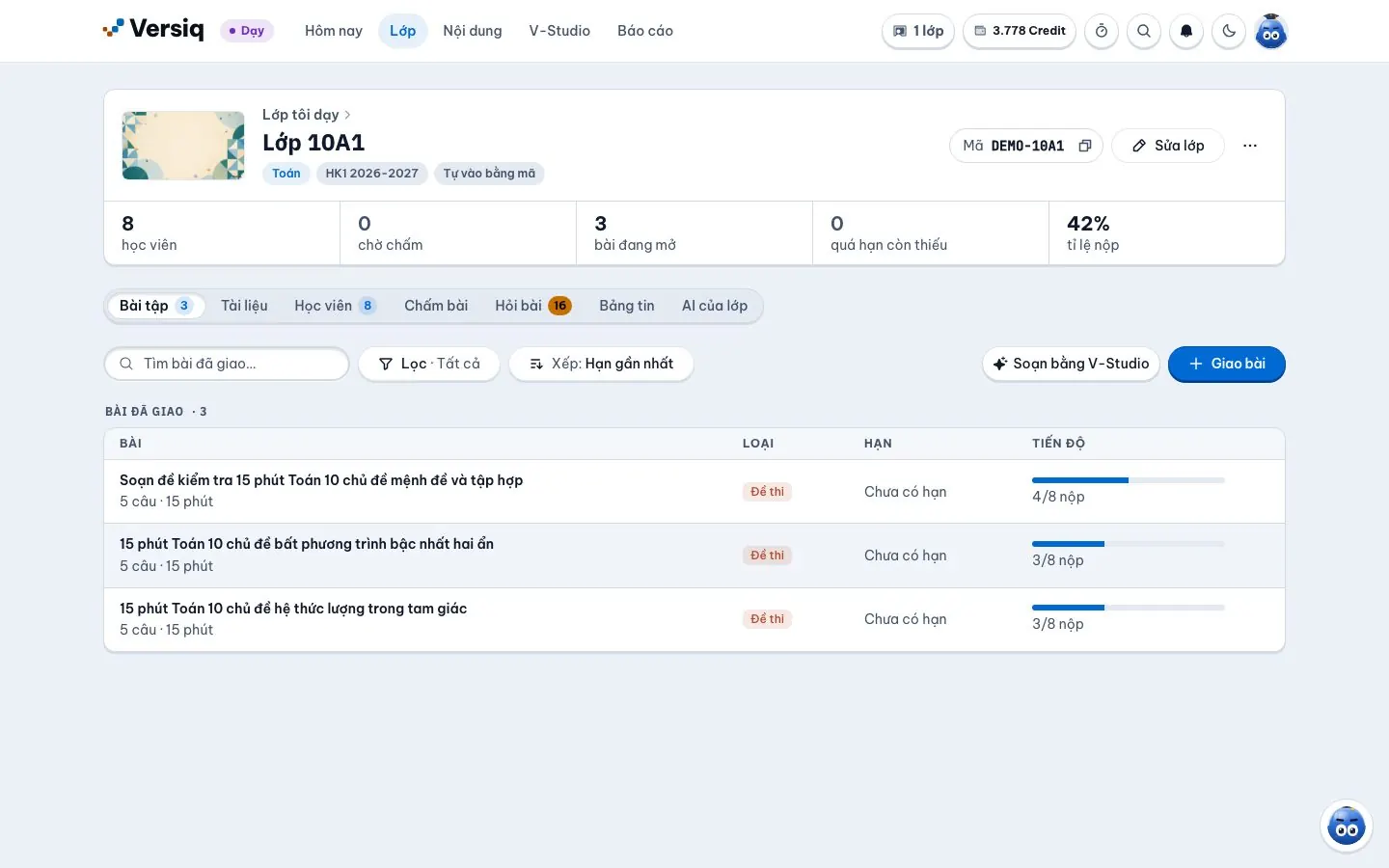The height and width of the screenshot is (868, 1389).
Task: Open the user avatar in the top bar
Action: tap(1271, 31)
